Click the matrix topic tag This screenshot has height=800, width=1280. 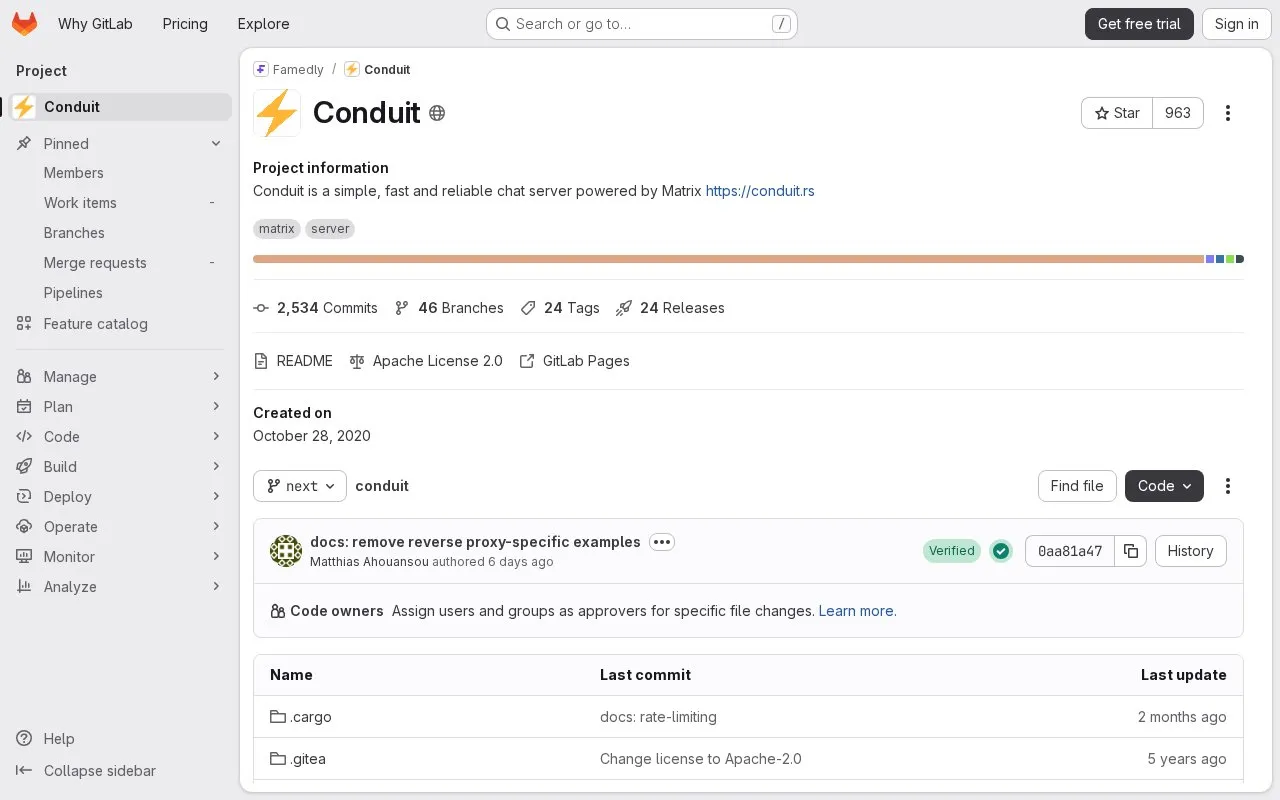(x=277, y=229)
